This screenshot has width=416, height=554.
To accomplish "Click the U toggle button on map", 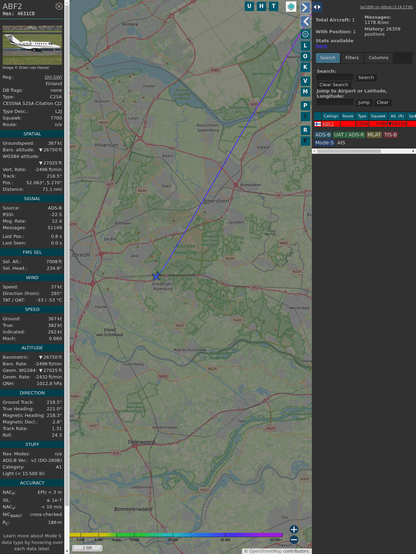I will coord(250,6).
